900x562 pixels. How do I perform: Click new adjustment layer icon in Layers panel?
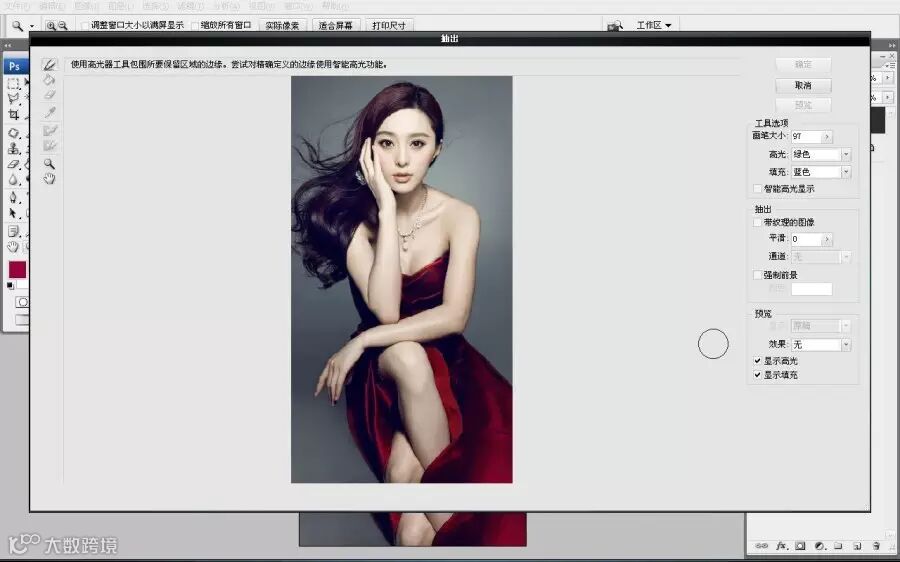point(820,545)
